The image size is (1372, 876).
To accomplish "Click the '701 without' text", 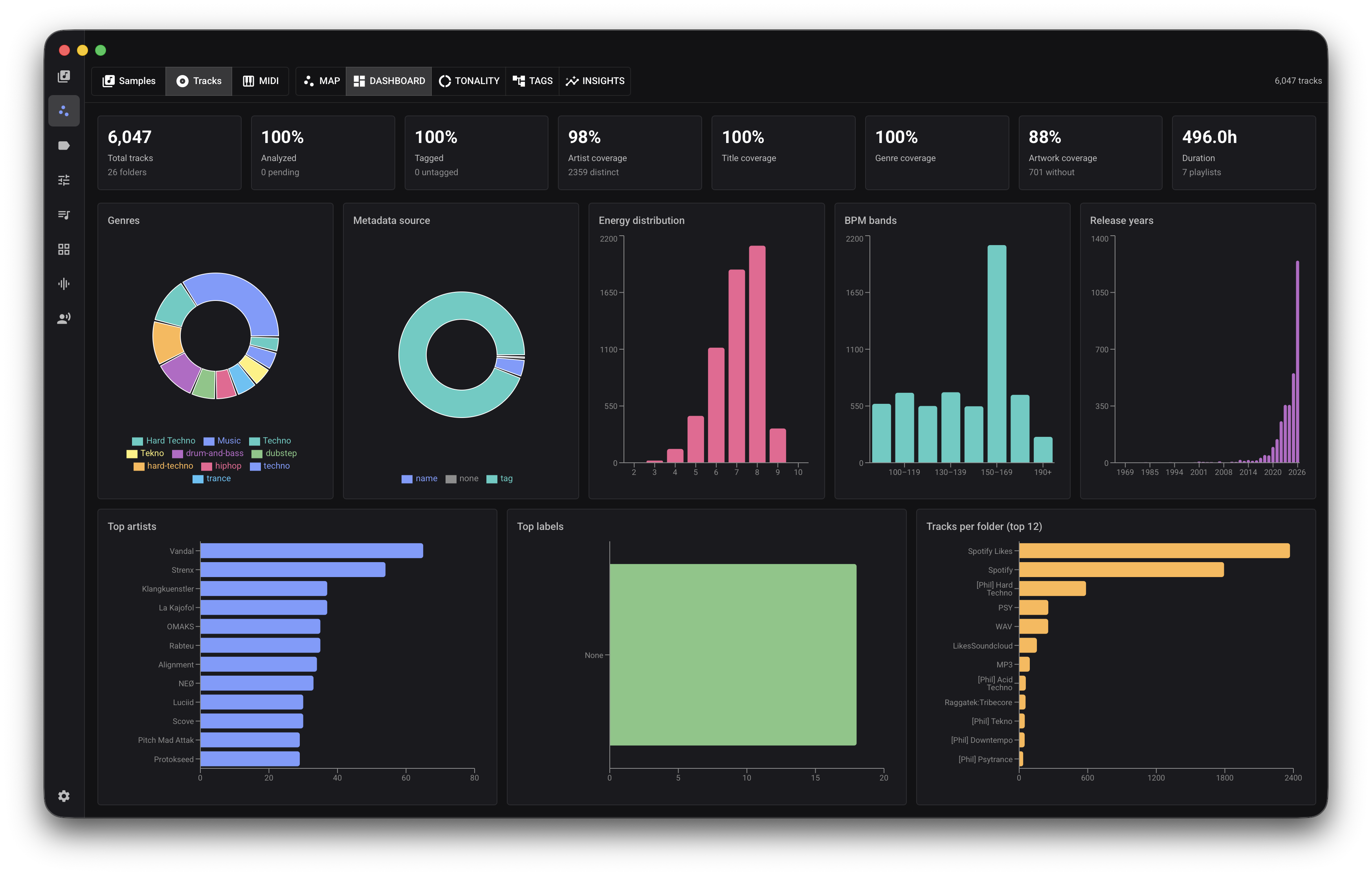I will (1051, 172).
